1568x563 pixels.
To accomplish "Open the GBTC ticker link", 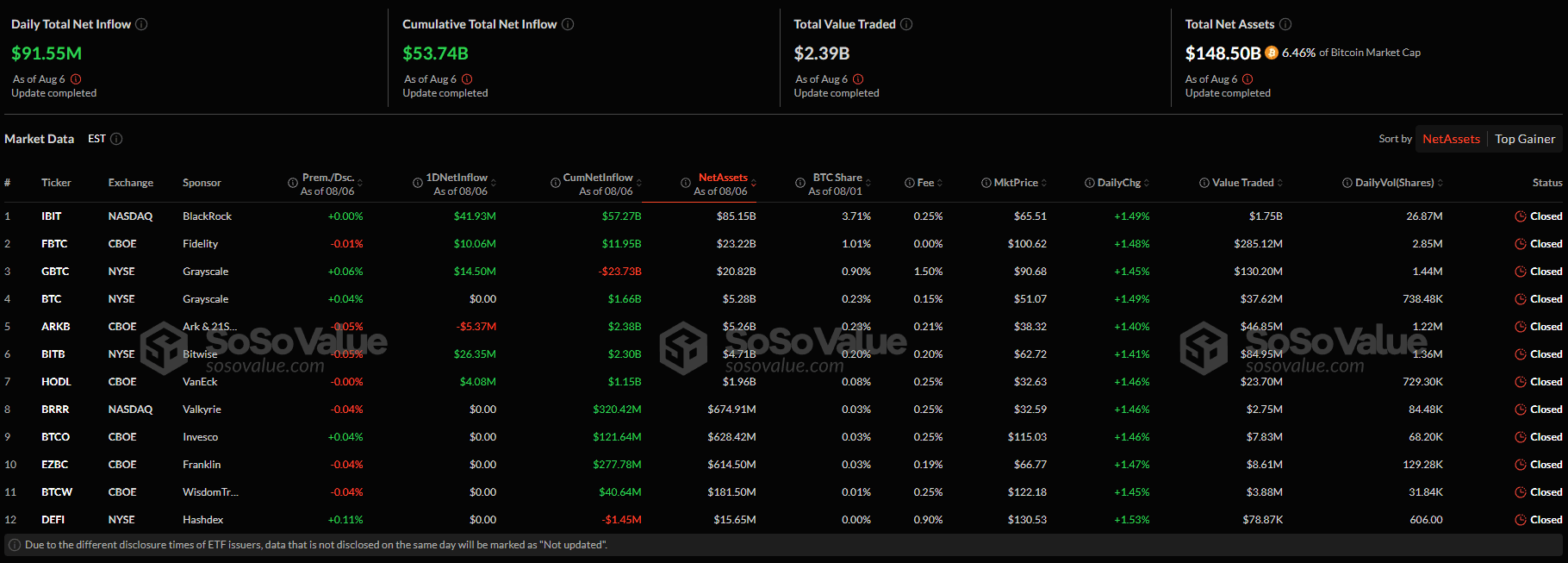I will point(55,272).
